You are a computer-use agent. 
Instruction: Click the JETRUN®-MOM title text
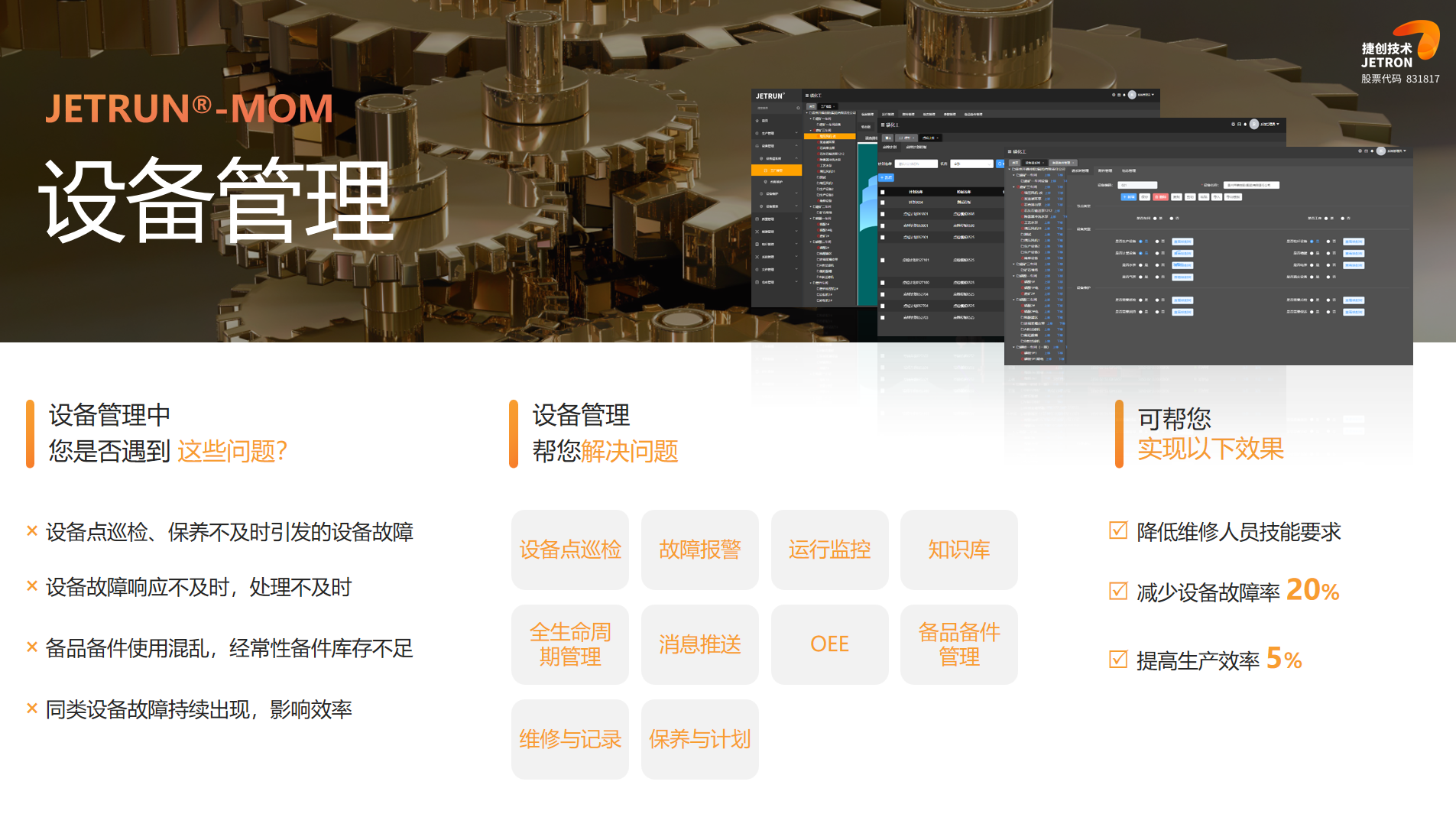pyautogui.click(x=190, y=109)
